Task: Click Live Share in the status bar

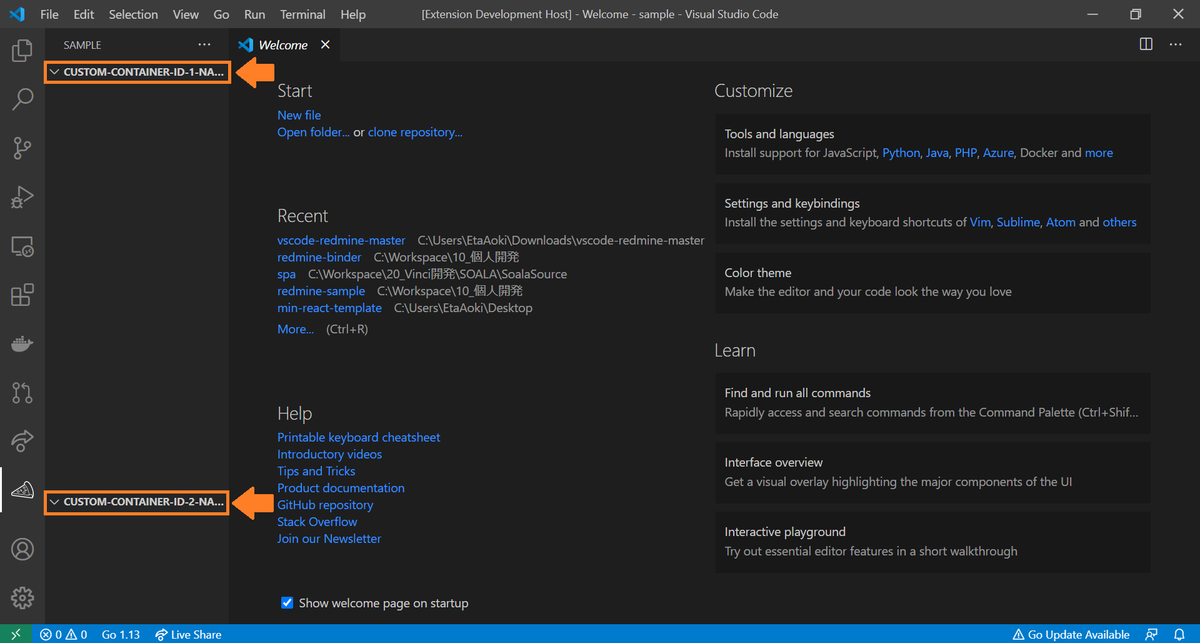Action: tap(188, 634)
